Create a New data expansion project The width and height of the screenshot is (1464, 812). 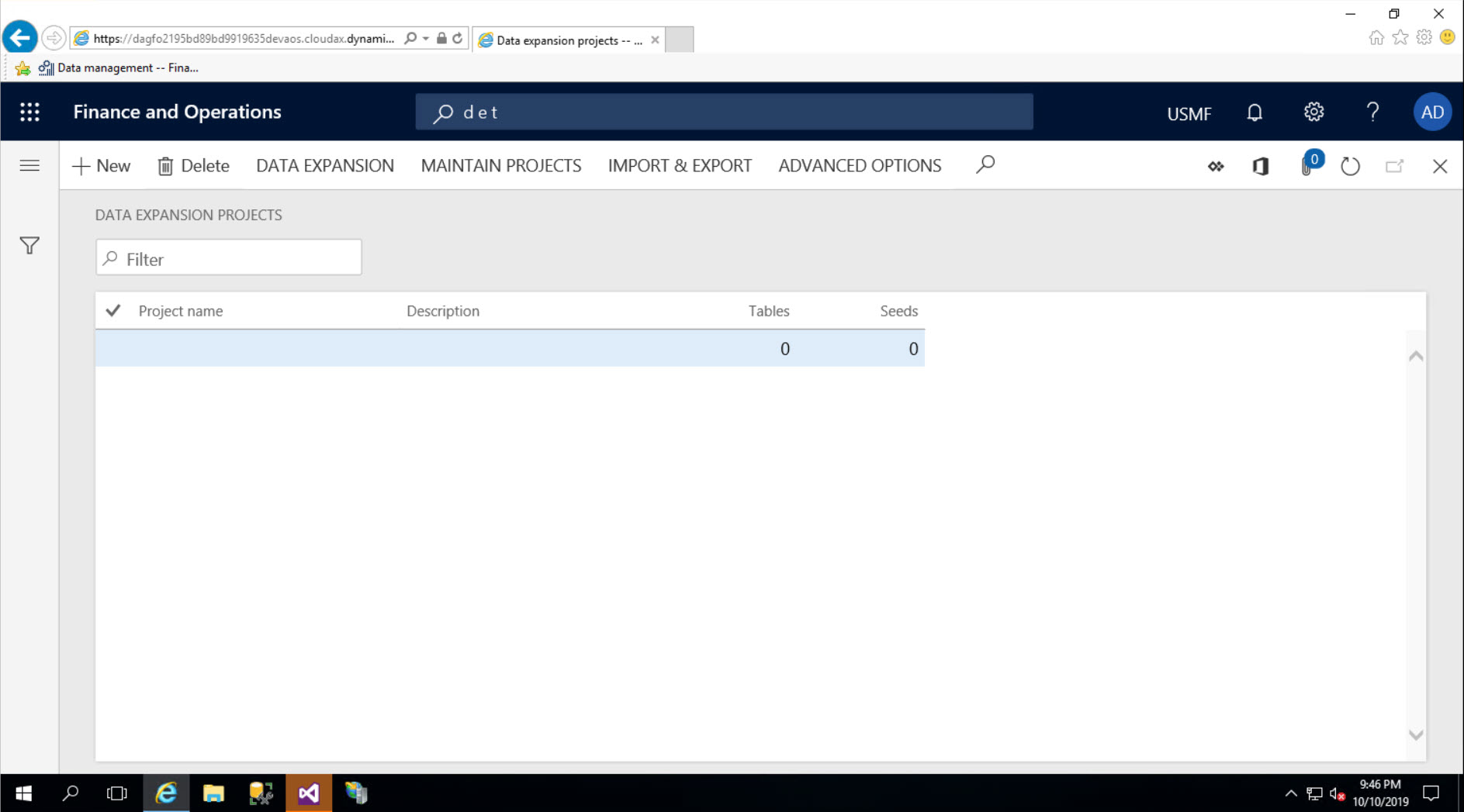tap(101, 166)
